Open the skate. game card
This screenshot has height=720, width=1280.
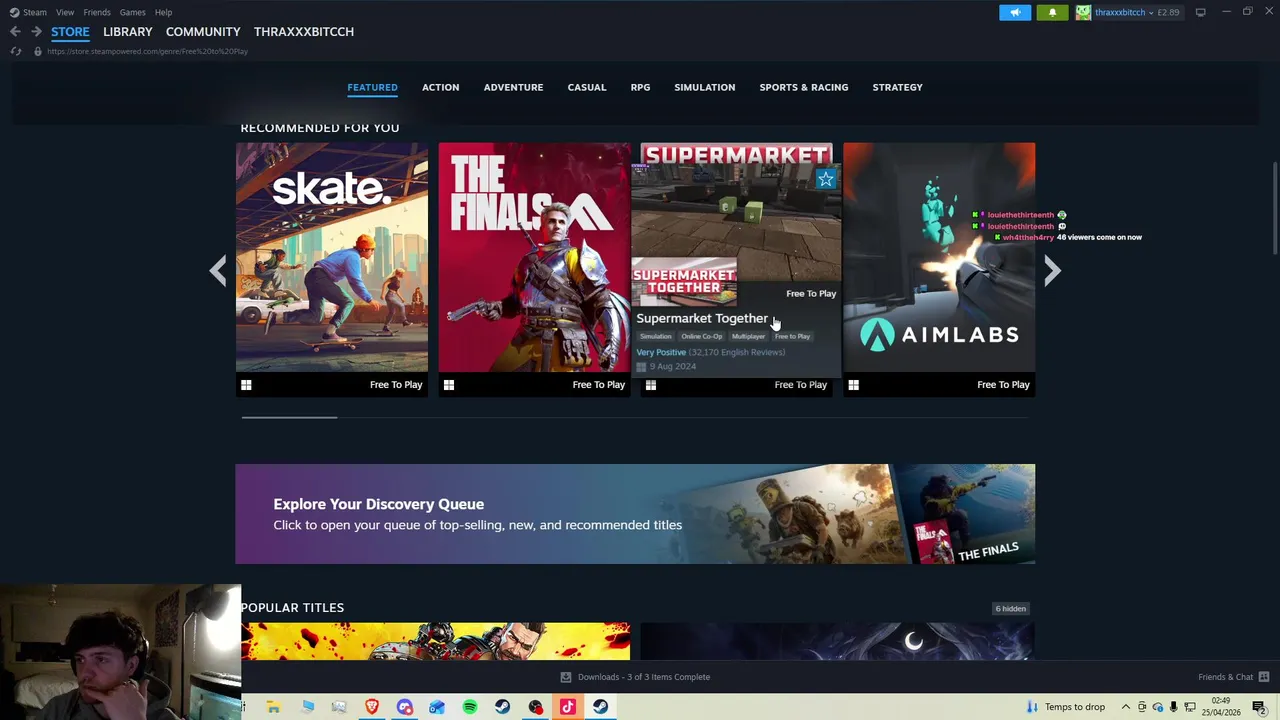[x=332, y=269]
